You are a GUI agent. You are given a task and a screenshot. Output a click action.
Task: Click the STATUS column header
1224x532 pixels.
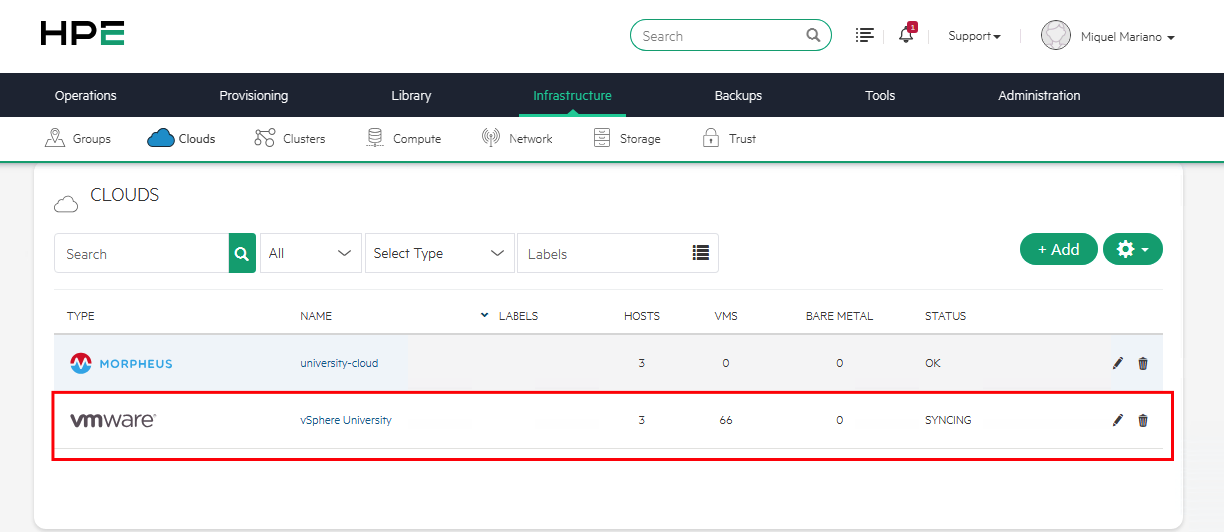click(x=945, y=316)
